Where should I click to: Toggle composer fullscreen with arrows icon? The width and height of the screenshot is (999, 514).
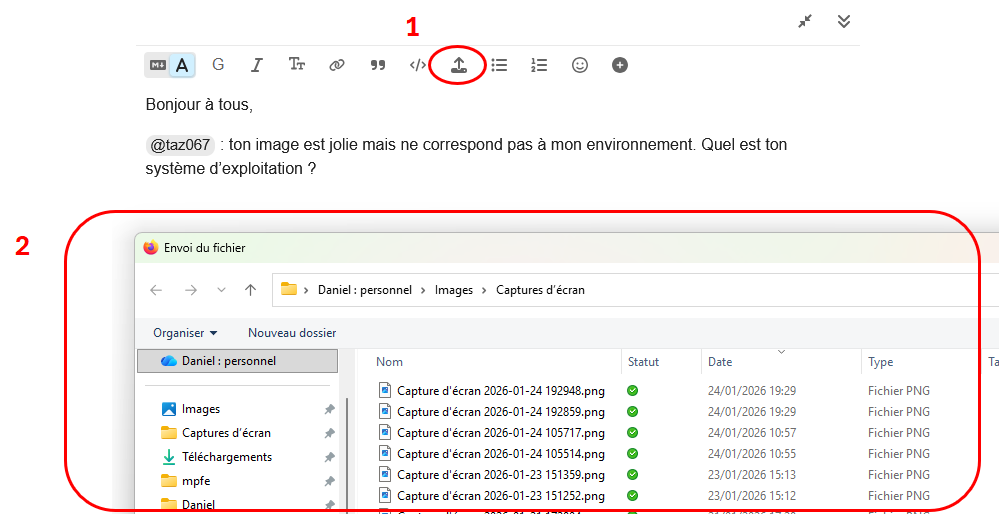pyautogui.click(x=805, y=21)
